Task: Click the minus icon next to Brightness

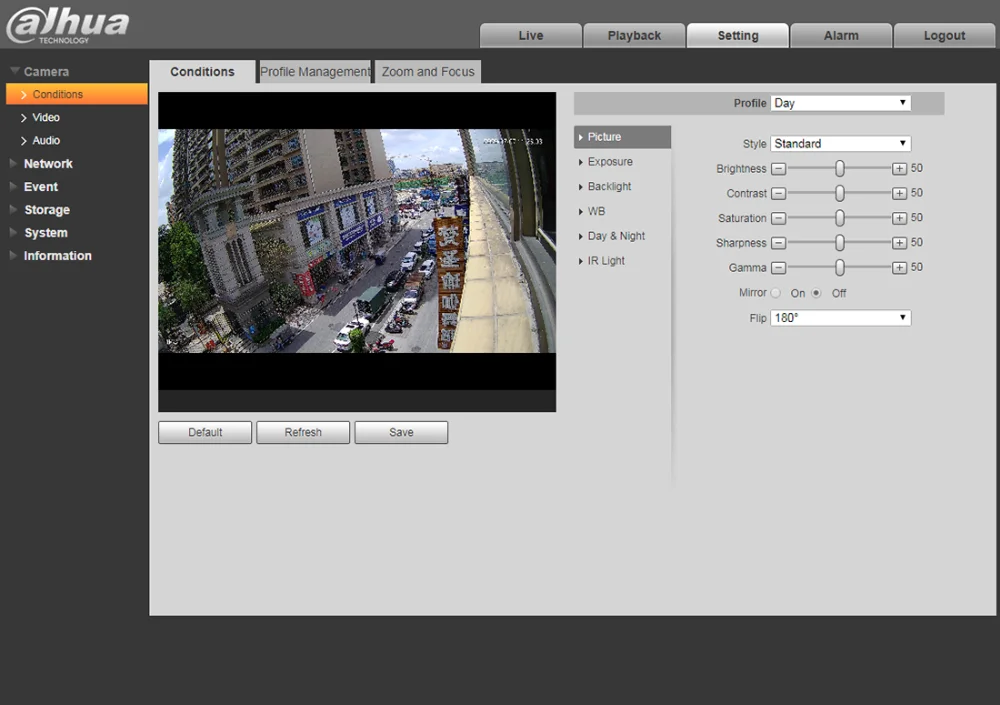Action: coord(779,169)
